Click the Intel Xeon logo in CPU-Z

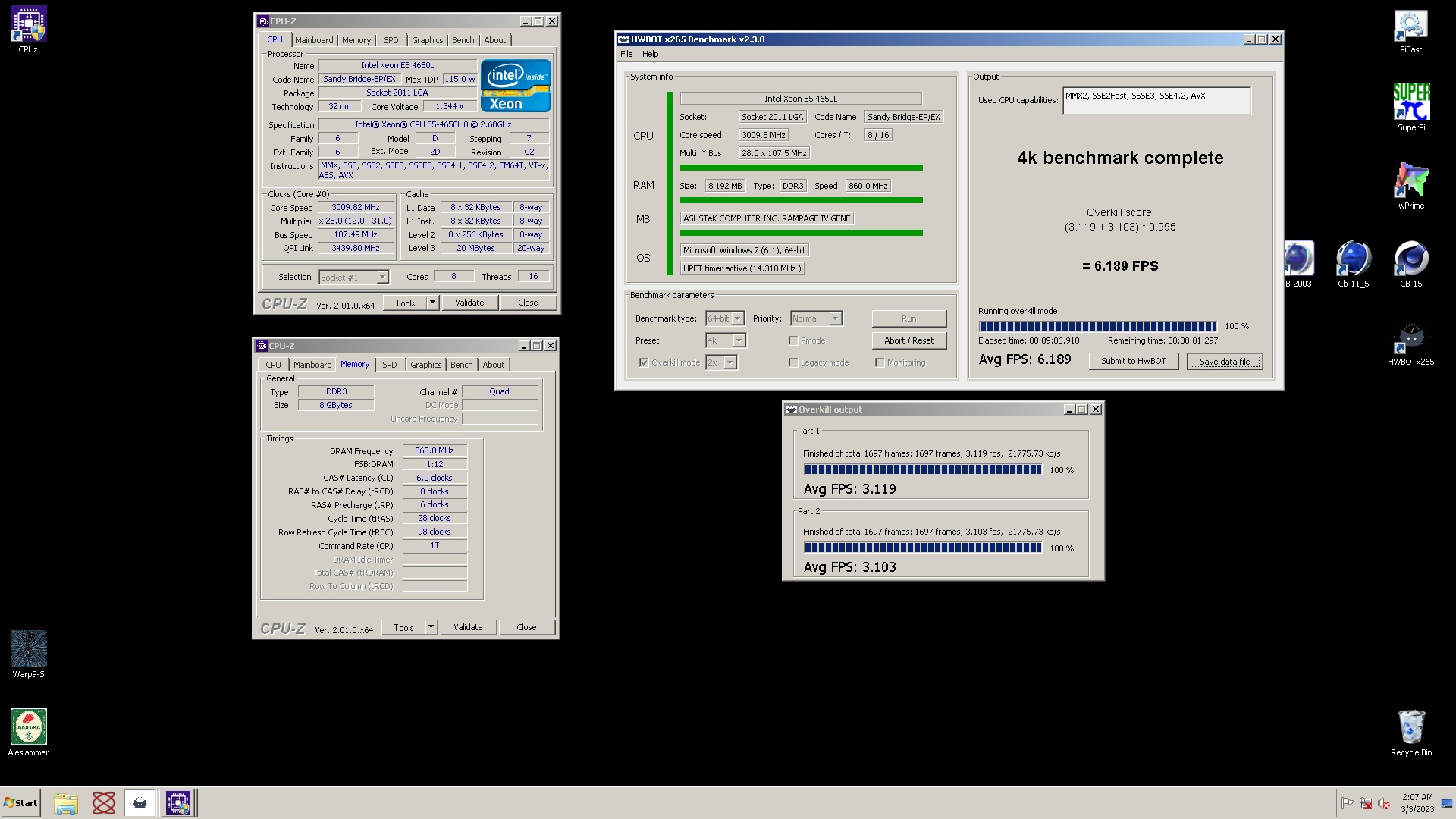tap(516, 86)
